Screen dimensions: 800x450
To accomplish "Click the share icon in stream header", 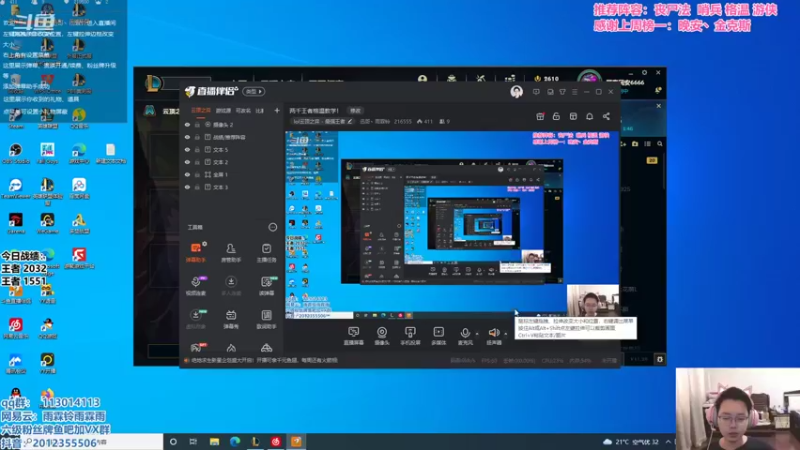I will point(606,116).
